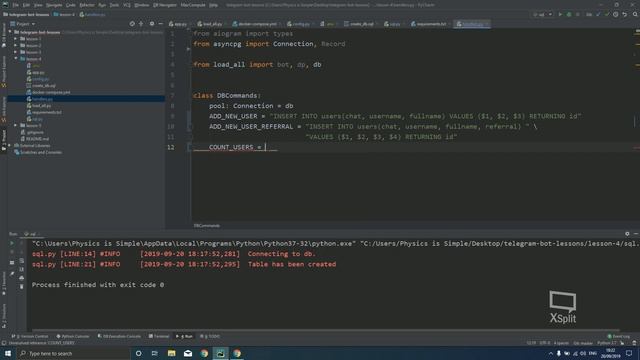
Task: Collapse the telegram-bot-lessons root folder
Action: [10, 32]
